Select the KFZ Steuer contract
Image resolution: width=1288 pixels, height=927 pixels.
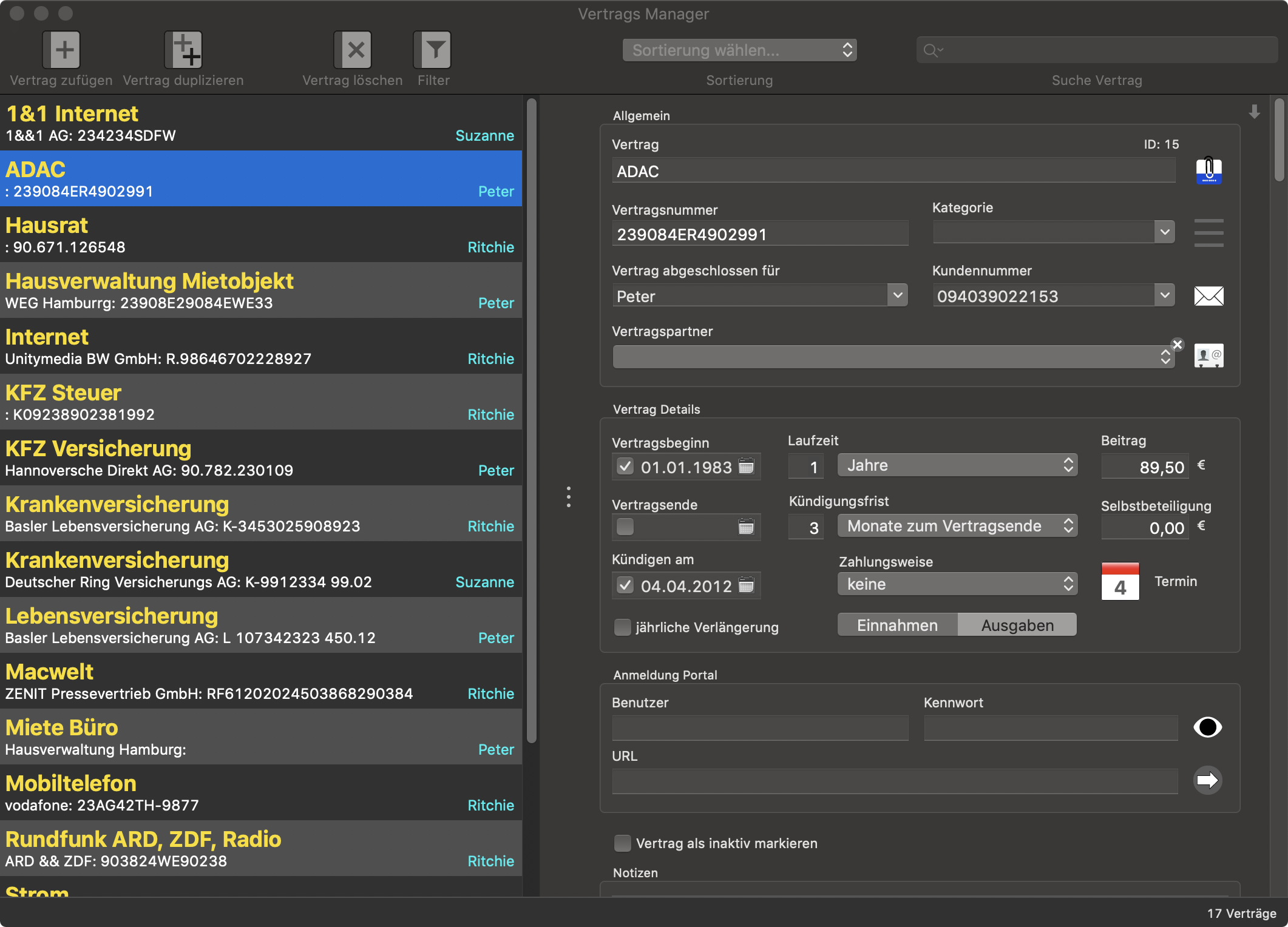click(x=261, y=402)
